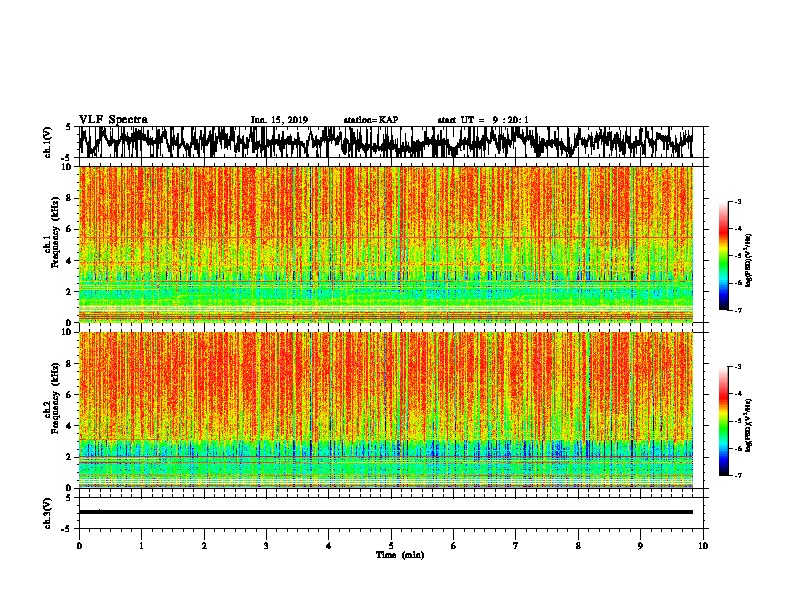Click the "2" tick on the time axis
Viewport: 792px width, 612px height.
204,546
